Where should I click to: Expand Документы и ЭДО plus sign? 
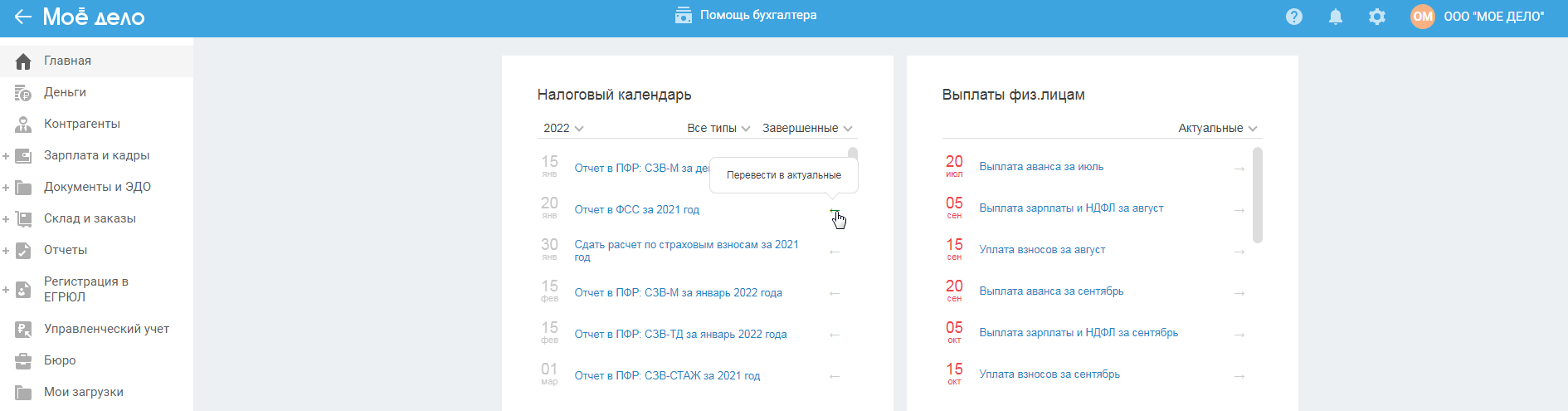pyautogui.click(x=6, y=188)
